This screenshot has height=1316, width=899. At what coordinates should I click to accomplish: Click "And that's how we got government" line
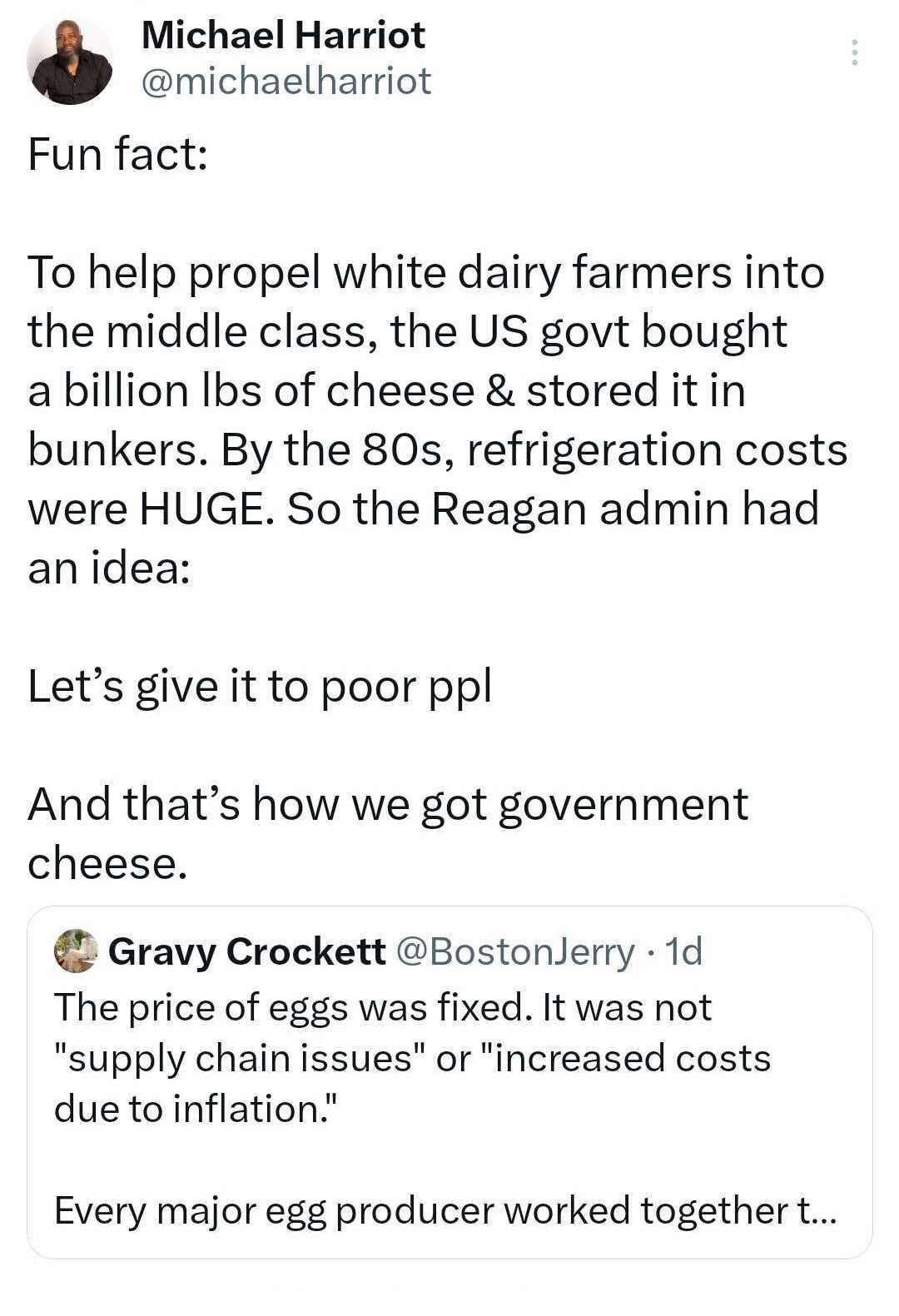tap(388, 805)
